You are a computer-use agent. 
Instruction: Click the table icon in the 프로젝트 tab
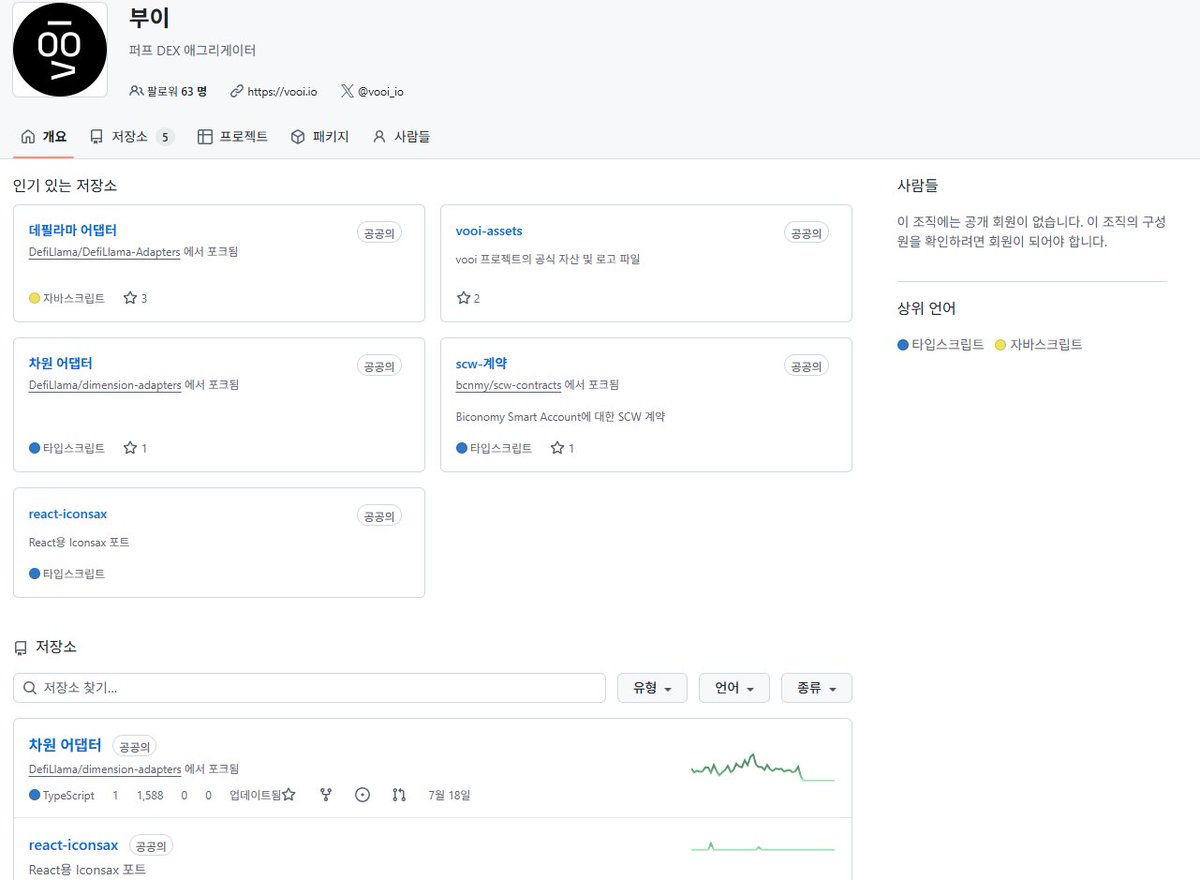coord(205,137)
